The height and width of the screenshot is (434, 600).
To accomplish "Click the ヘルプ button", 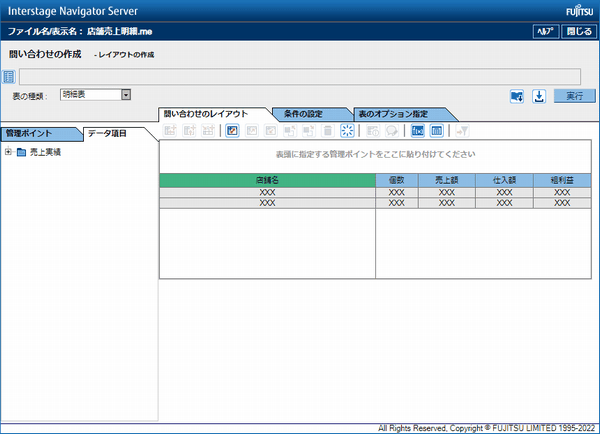I will pyautogui.click(x=546, y=31).
